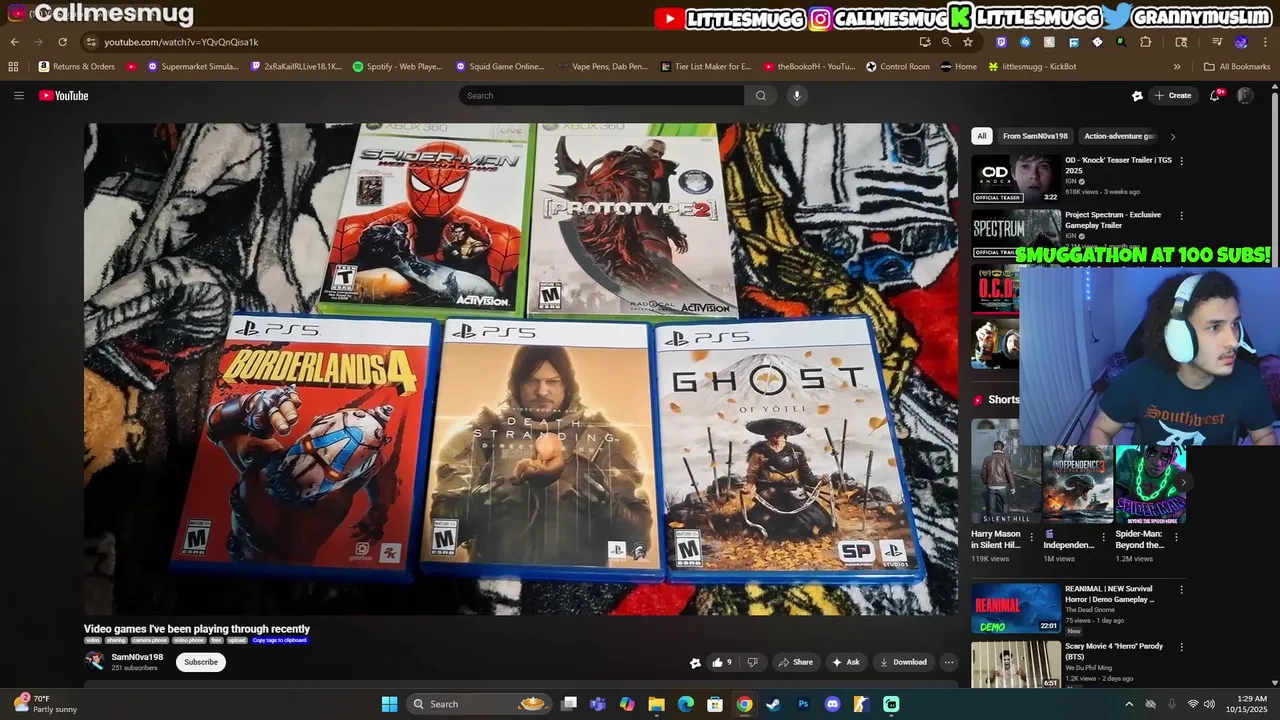Open Photoshop from the taskbar
Viewport: 1280px width, 720px height.
coord(803,704)
